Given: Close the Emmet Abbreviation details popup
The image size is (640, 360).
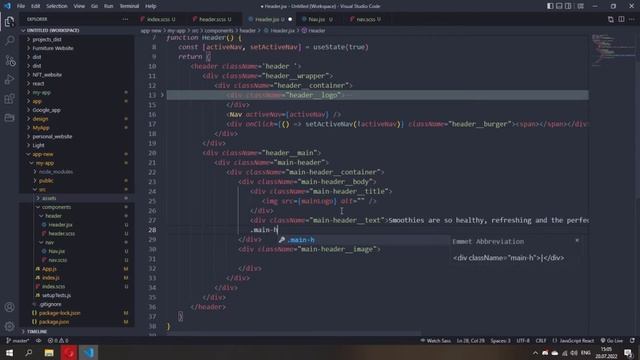Looking at the screenshot, I should [577, 241].
